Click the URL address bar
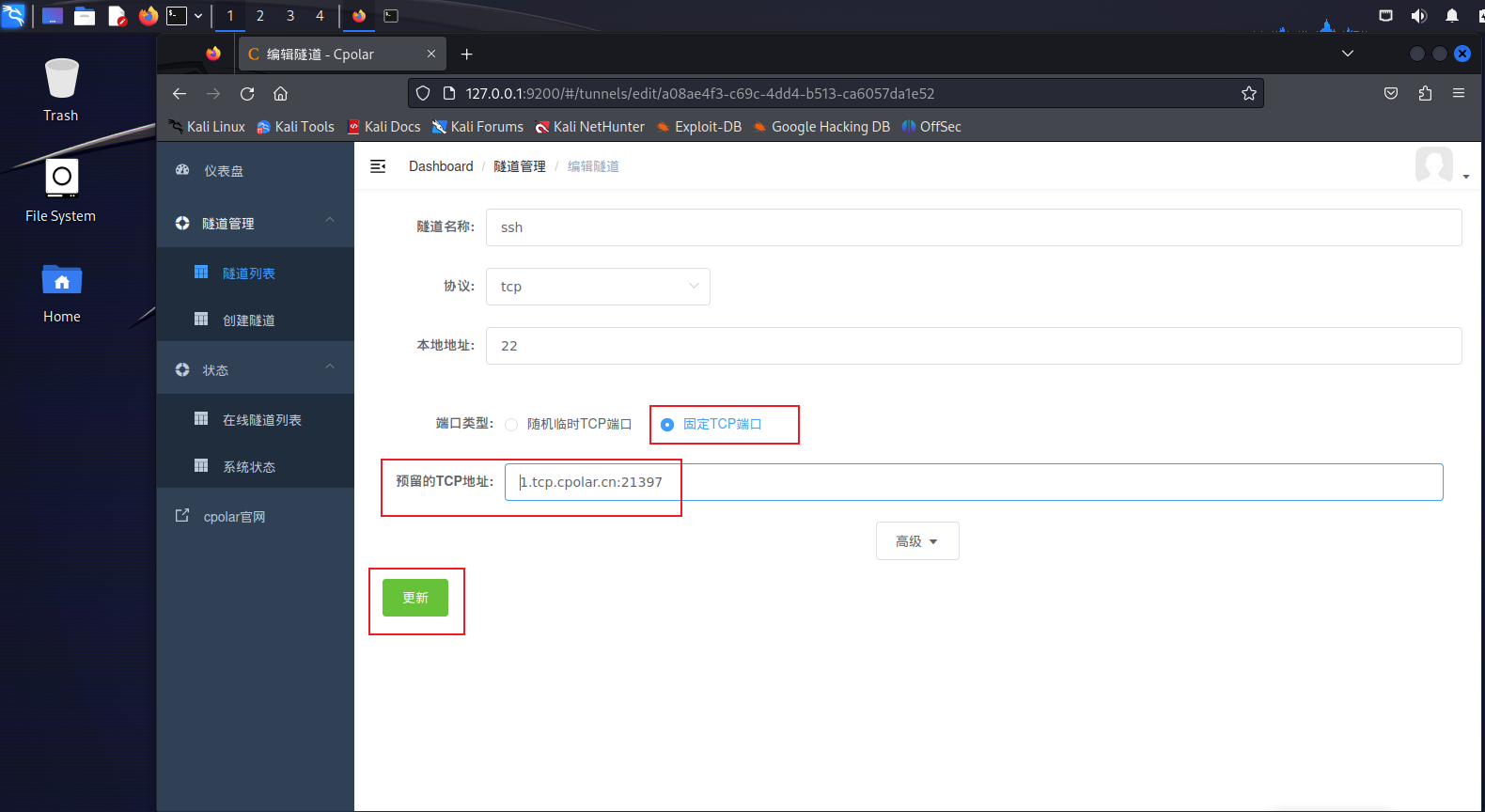1485x812 pixels. (836, 93)
